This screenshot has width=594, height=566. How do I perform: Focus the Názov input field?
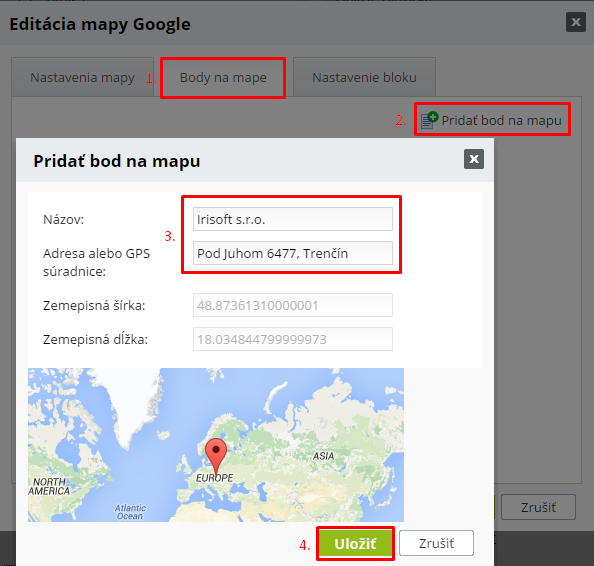pos(292,219)
